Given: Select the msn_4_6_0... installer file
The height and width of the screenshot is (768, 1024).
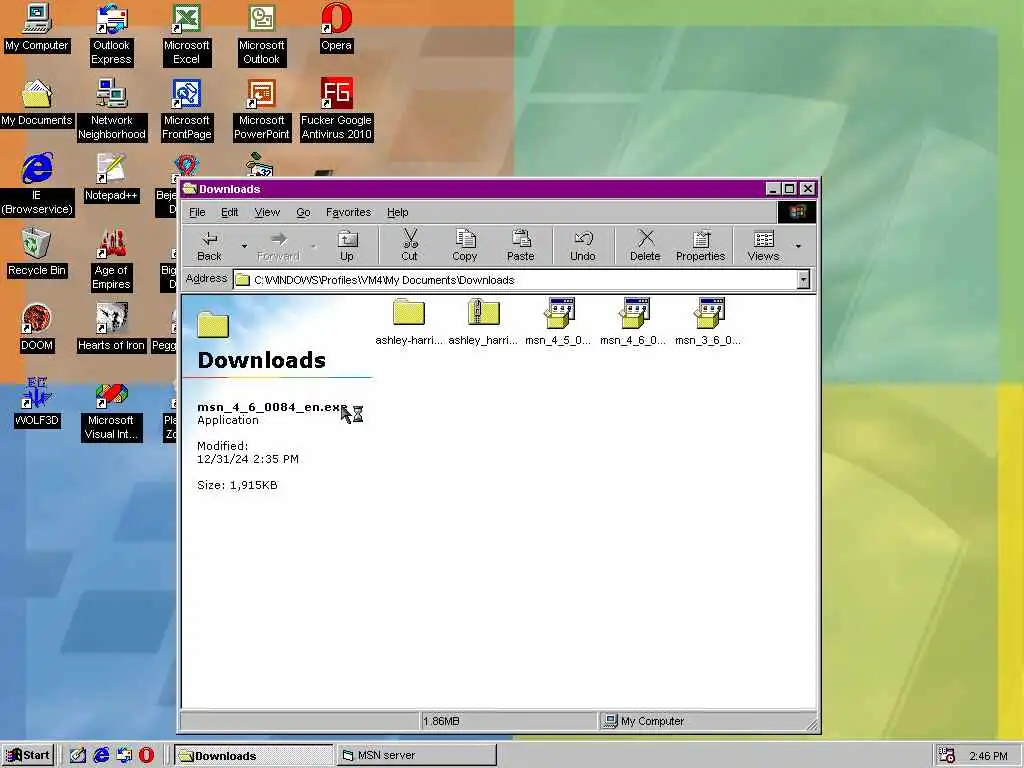Looking at the screenshot, I should (633, 322).
